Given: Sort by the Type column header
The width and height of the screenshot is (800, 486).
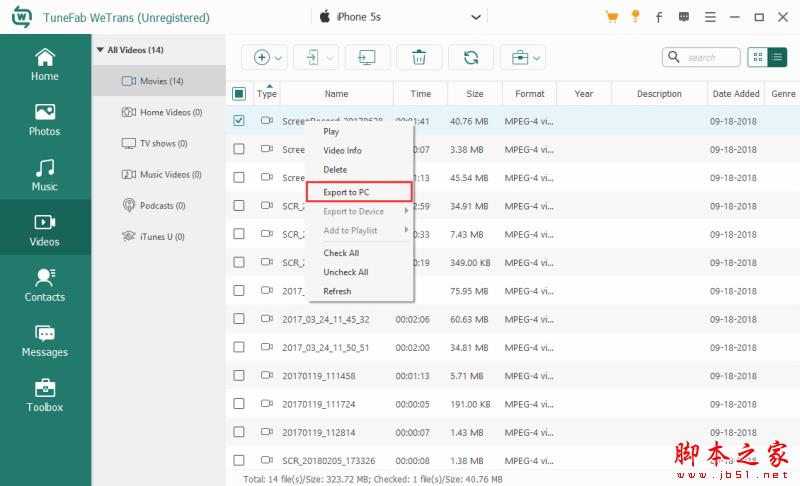Looking at the screenshot, I should [267, 94].
